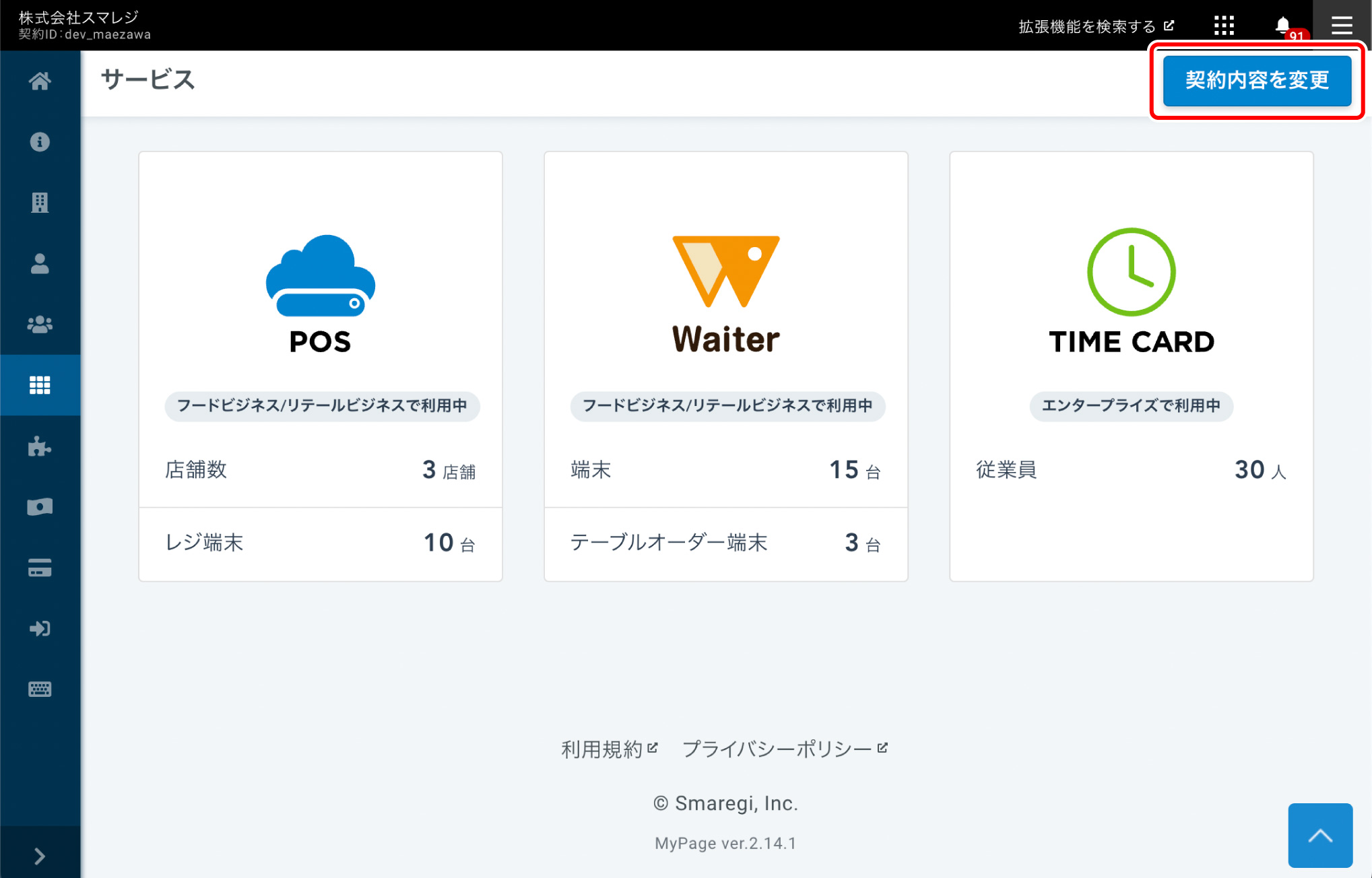This screenshot has width=1372, height=878.
Task: Select the Home icon in the sidebar
Action: coord(40,81)
